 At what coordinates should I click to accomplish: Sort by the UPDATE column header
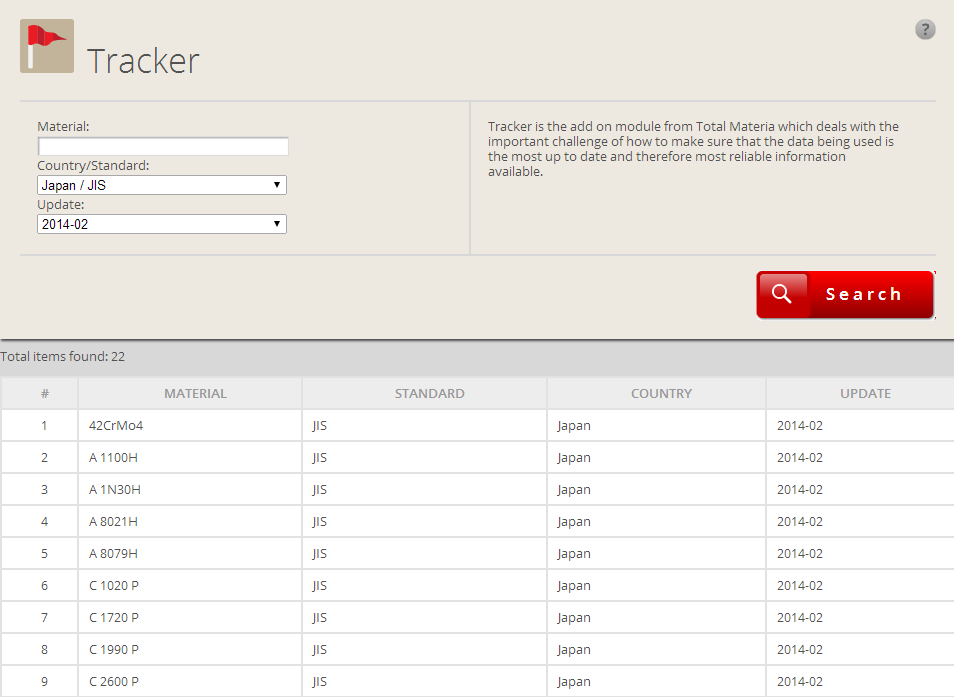865,394
